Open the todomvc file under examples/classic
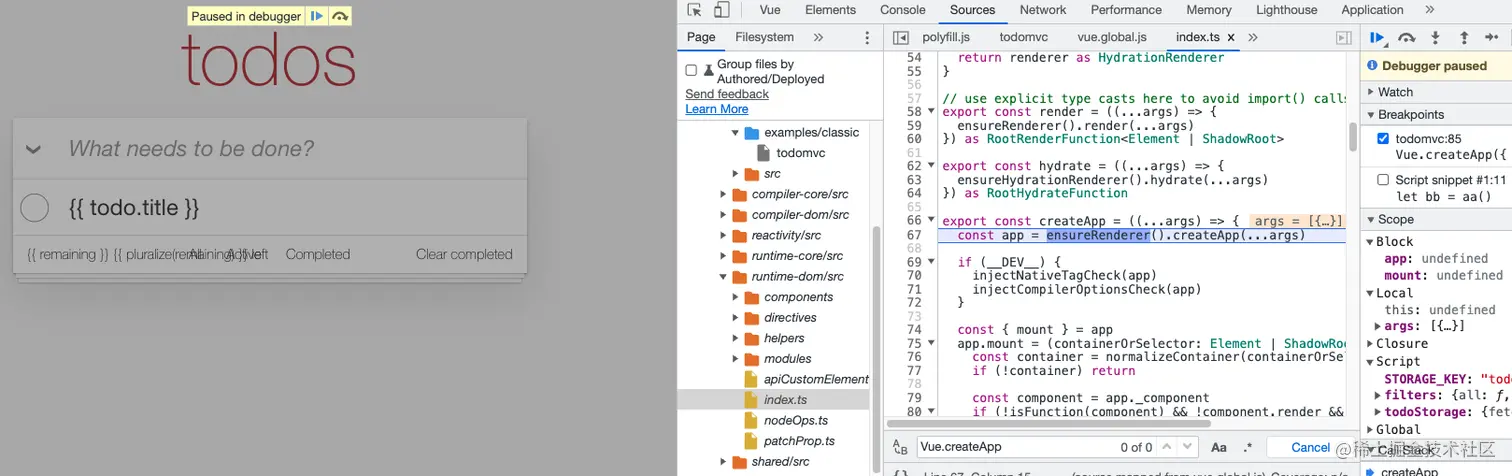This screenshot has width=1512, height=476. [800, 153]
